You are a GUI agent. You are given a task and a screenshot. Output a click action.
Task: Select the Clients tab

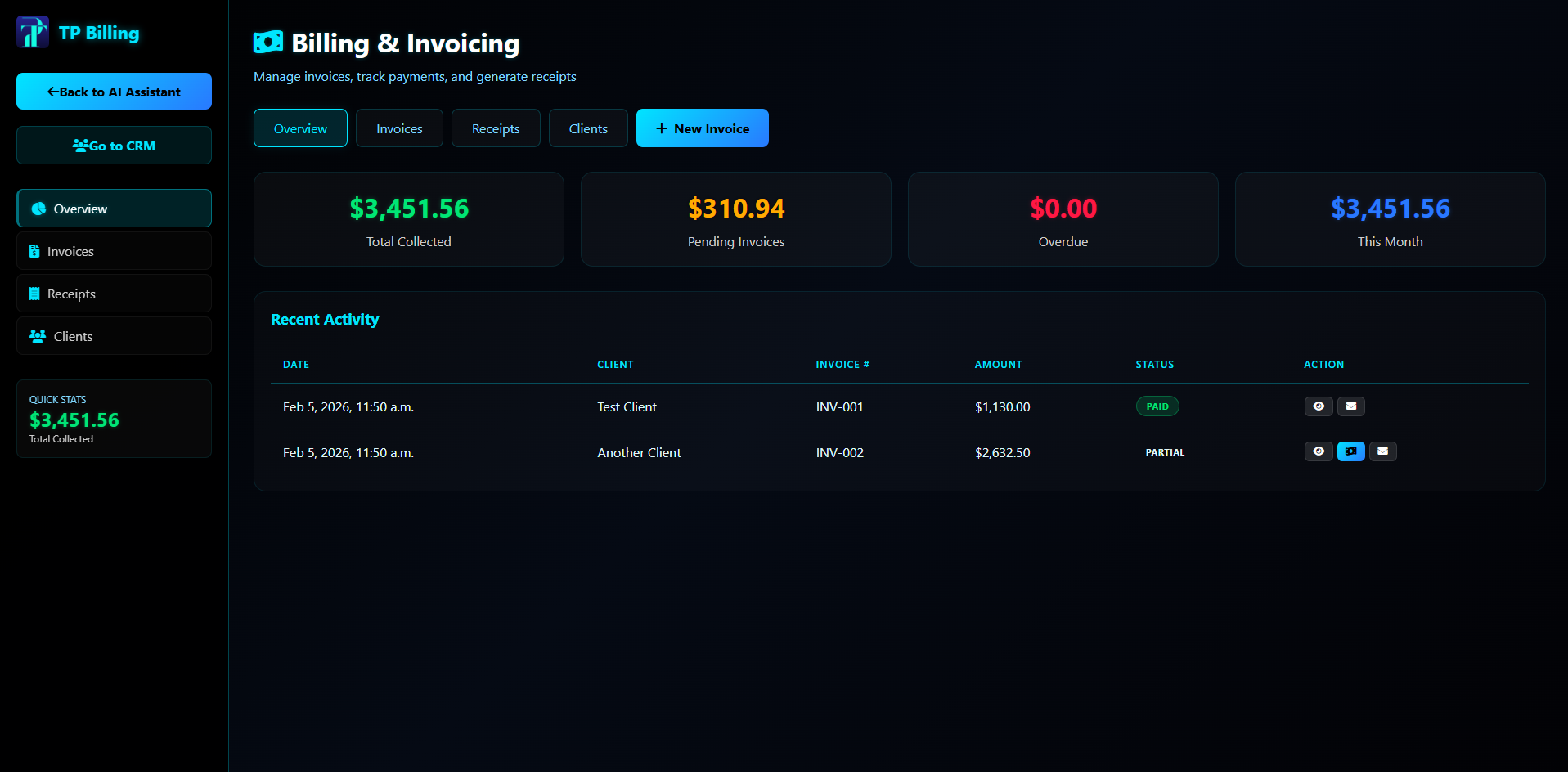click(x=588, y=128)
